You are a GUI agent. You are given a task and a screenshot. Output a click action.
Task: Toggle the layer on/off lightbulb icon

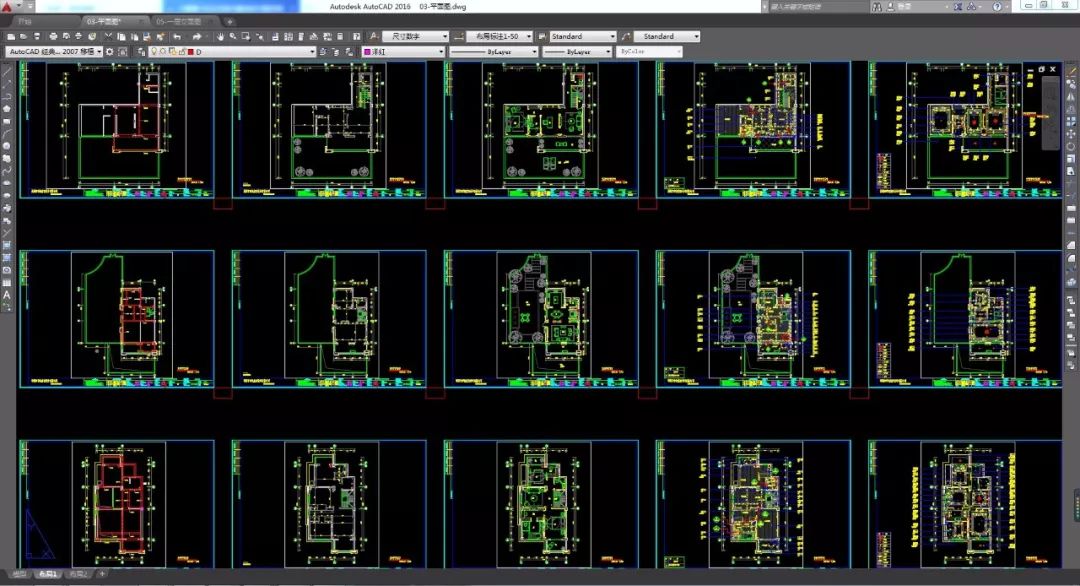click(x=153, y=52)
